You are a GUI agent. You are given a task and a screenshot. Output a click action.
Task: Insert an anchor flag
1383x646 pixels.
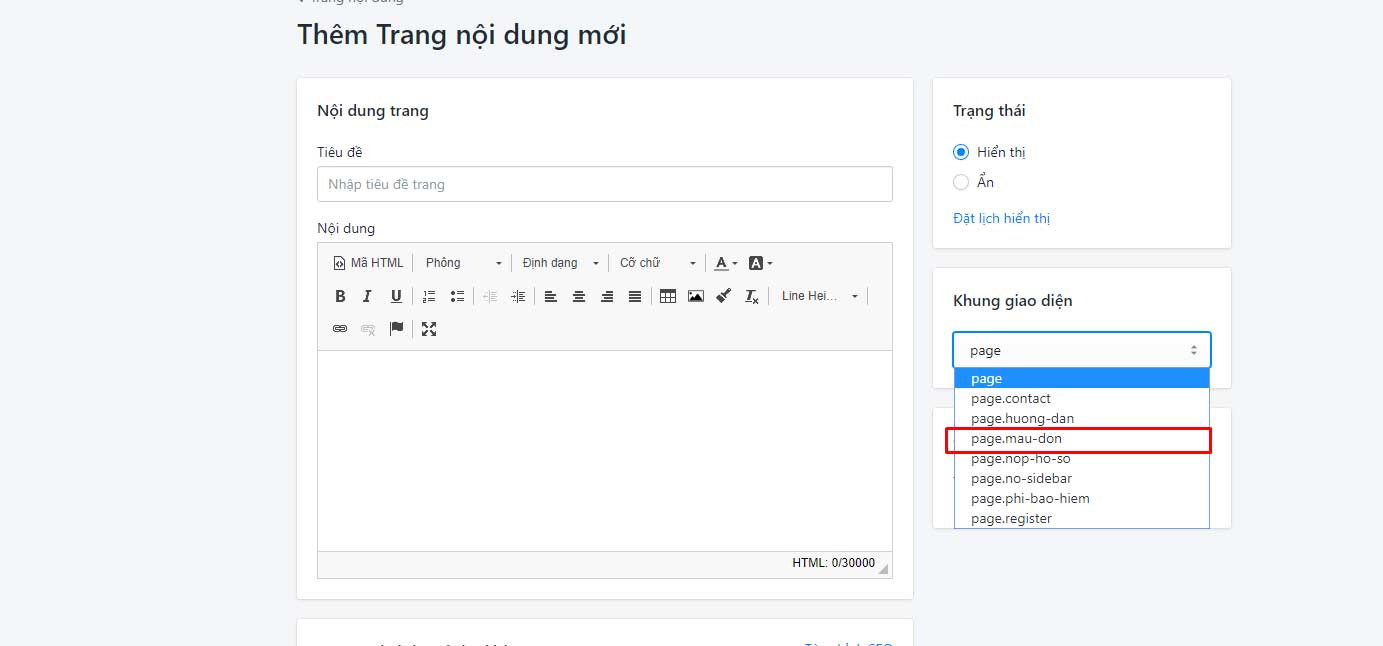tap(396, 328)
